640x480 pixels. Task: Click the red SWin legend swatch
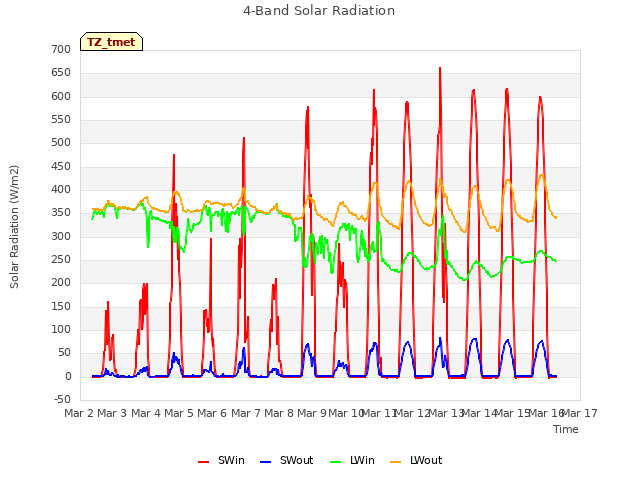(203, 462)
